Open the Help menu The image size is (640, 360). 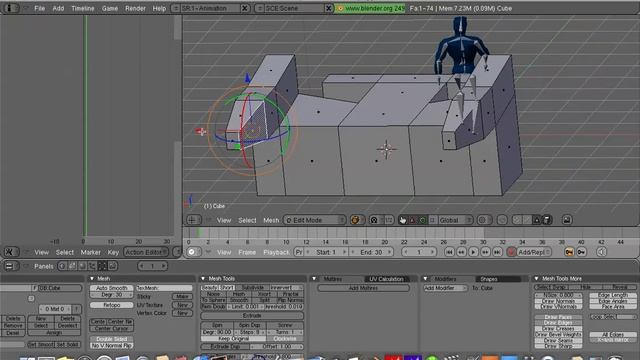click(x=159, y=8)
